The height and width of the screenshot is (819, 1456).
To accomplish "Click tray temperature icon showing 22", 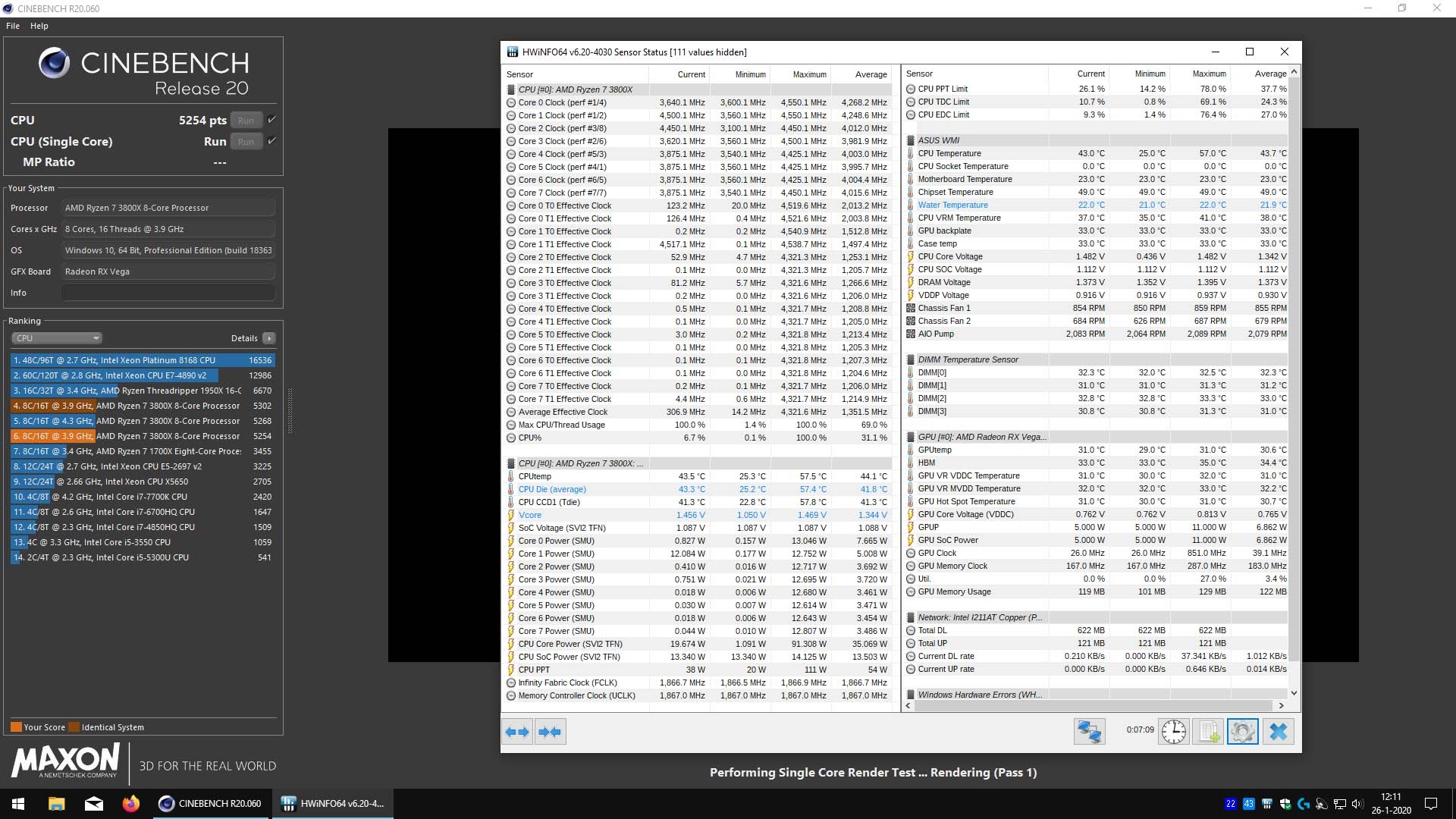I will click(x=1230, y=804).
